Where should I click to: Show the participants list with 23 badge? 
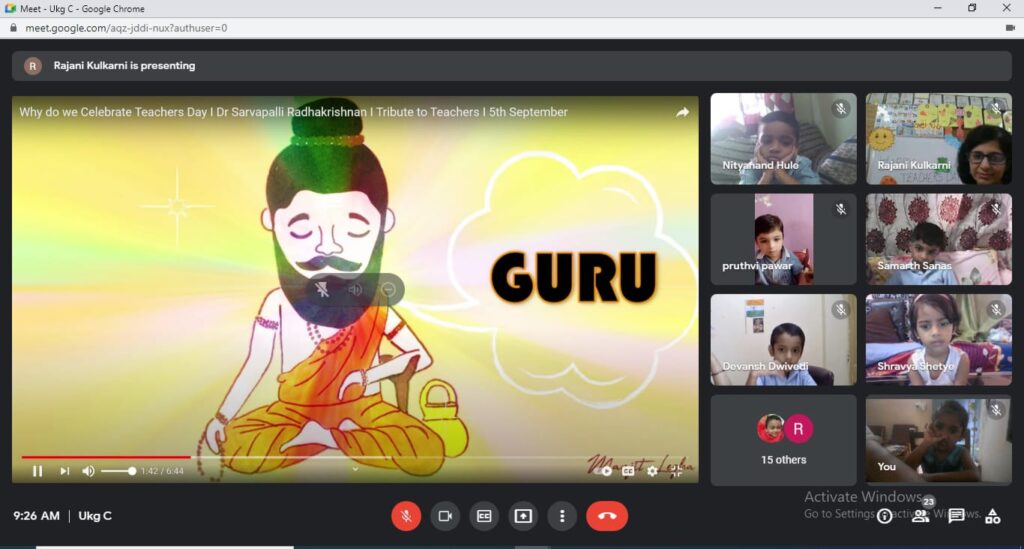pos(921,516)
